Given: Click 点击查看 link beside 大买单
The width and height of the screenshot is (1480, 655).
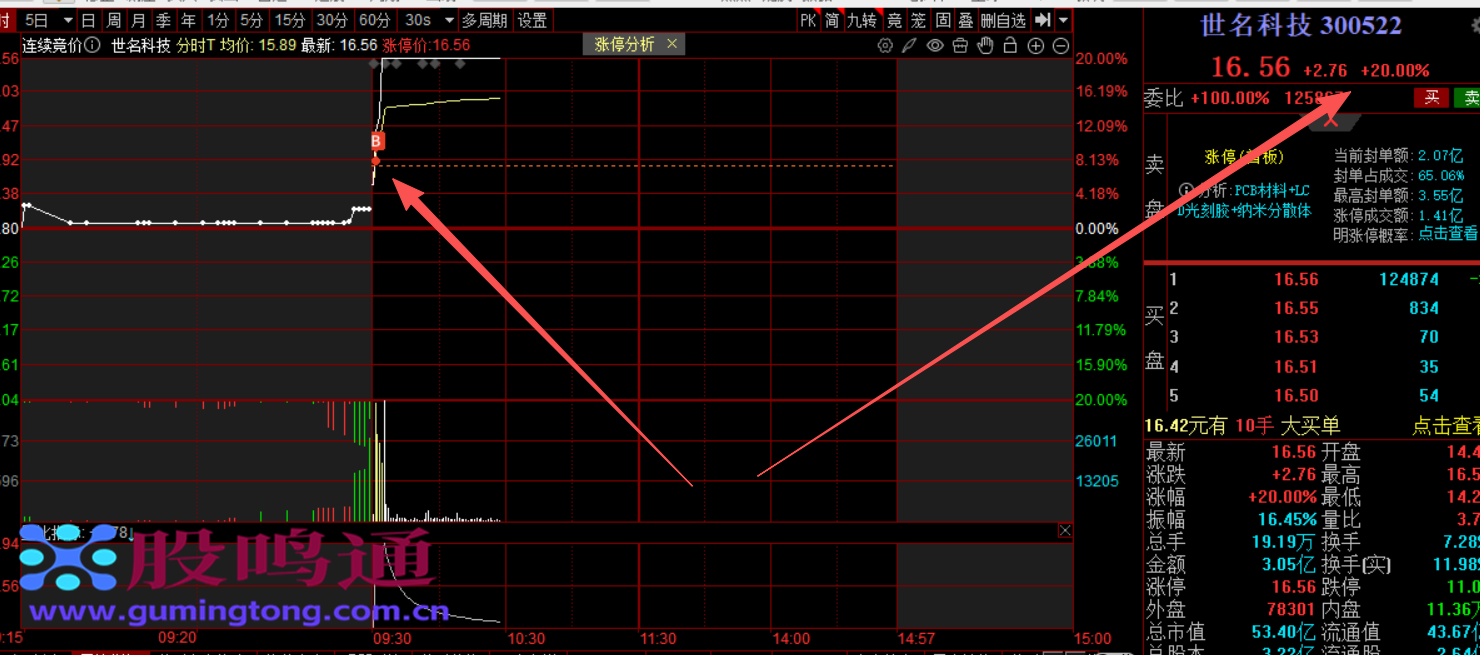Looking at the screenshot, I should (x=1446, y=426).
